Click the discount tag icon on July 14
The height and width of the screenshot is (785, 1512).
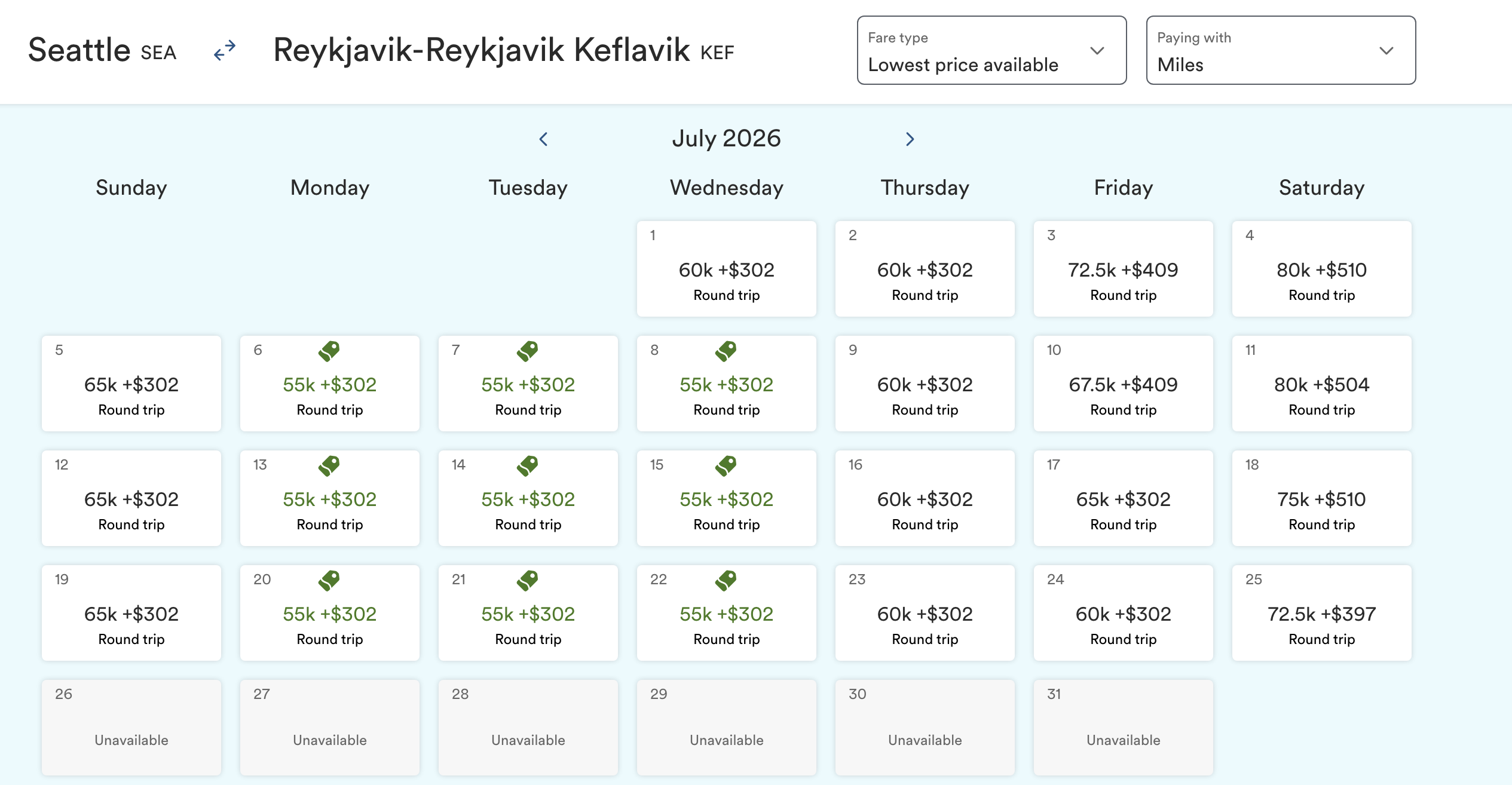(x=528, y=466)
